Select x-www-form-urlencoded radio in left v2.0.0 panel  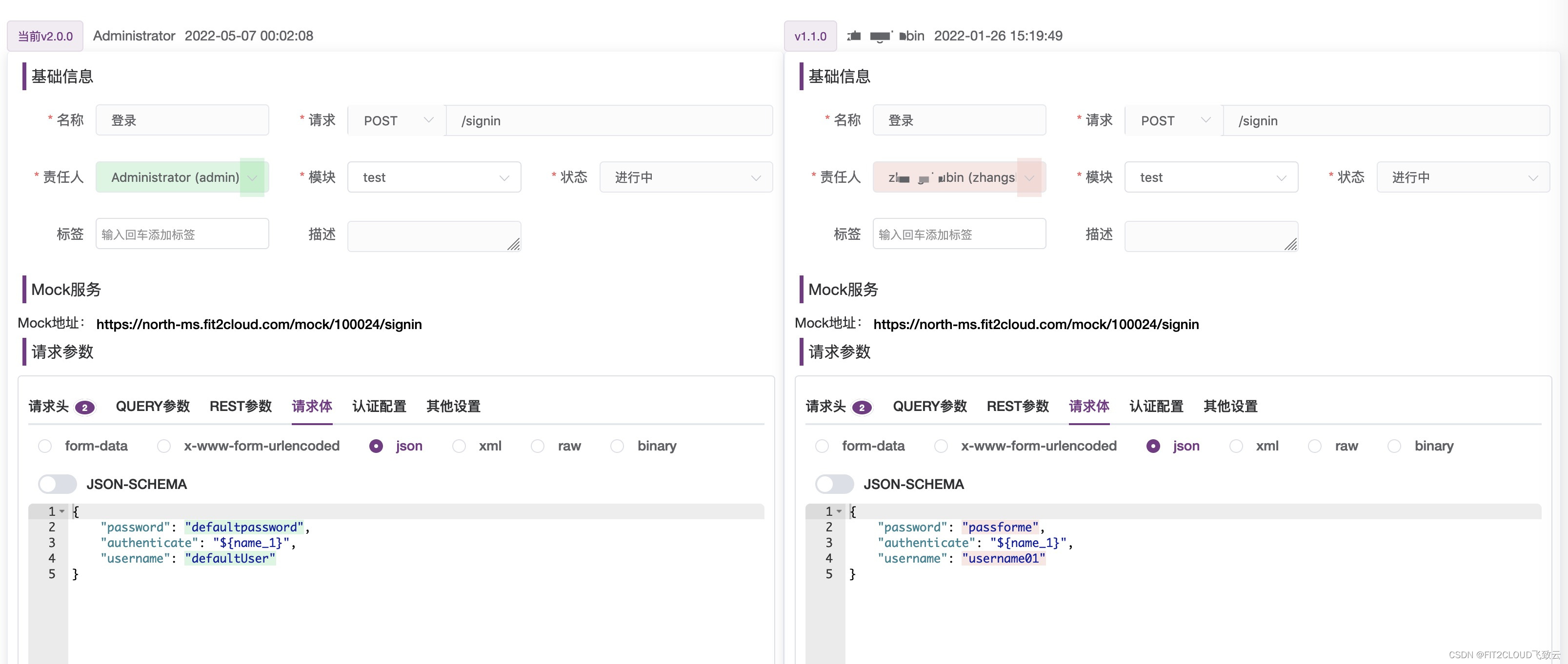coord(164,446)
